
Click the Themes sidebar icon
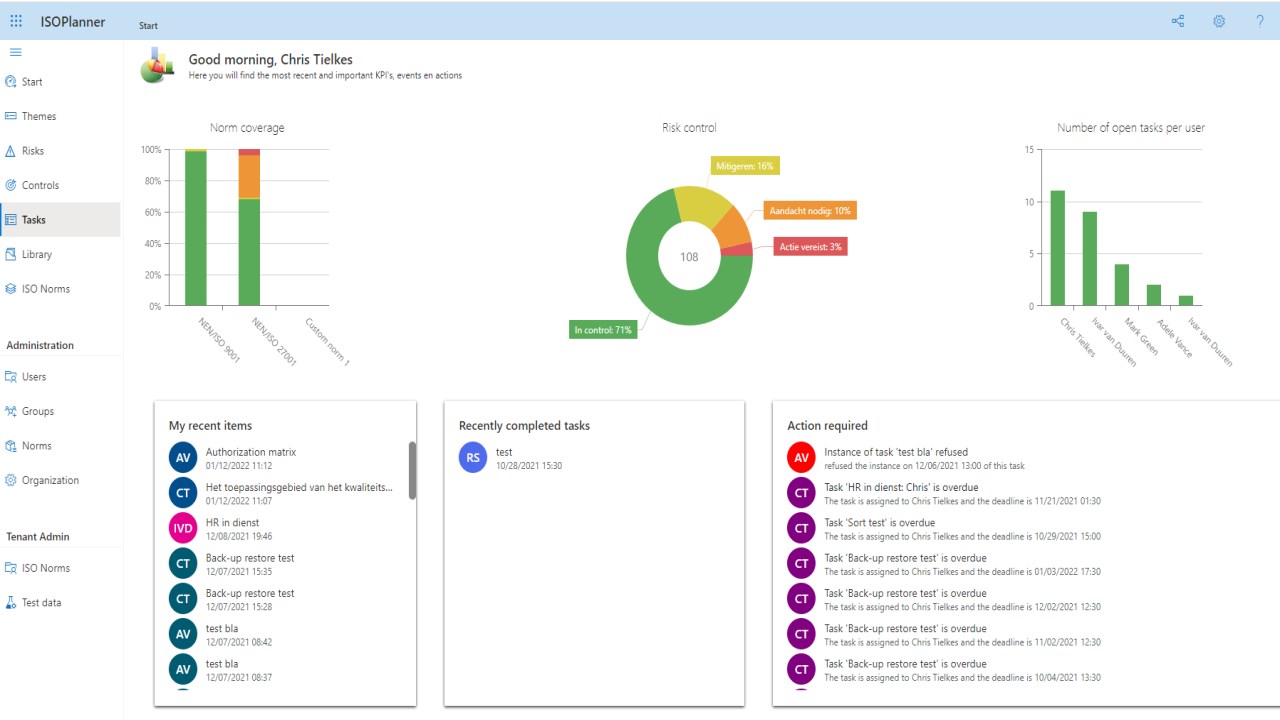pyautogui.click(x=11, y=116)
